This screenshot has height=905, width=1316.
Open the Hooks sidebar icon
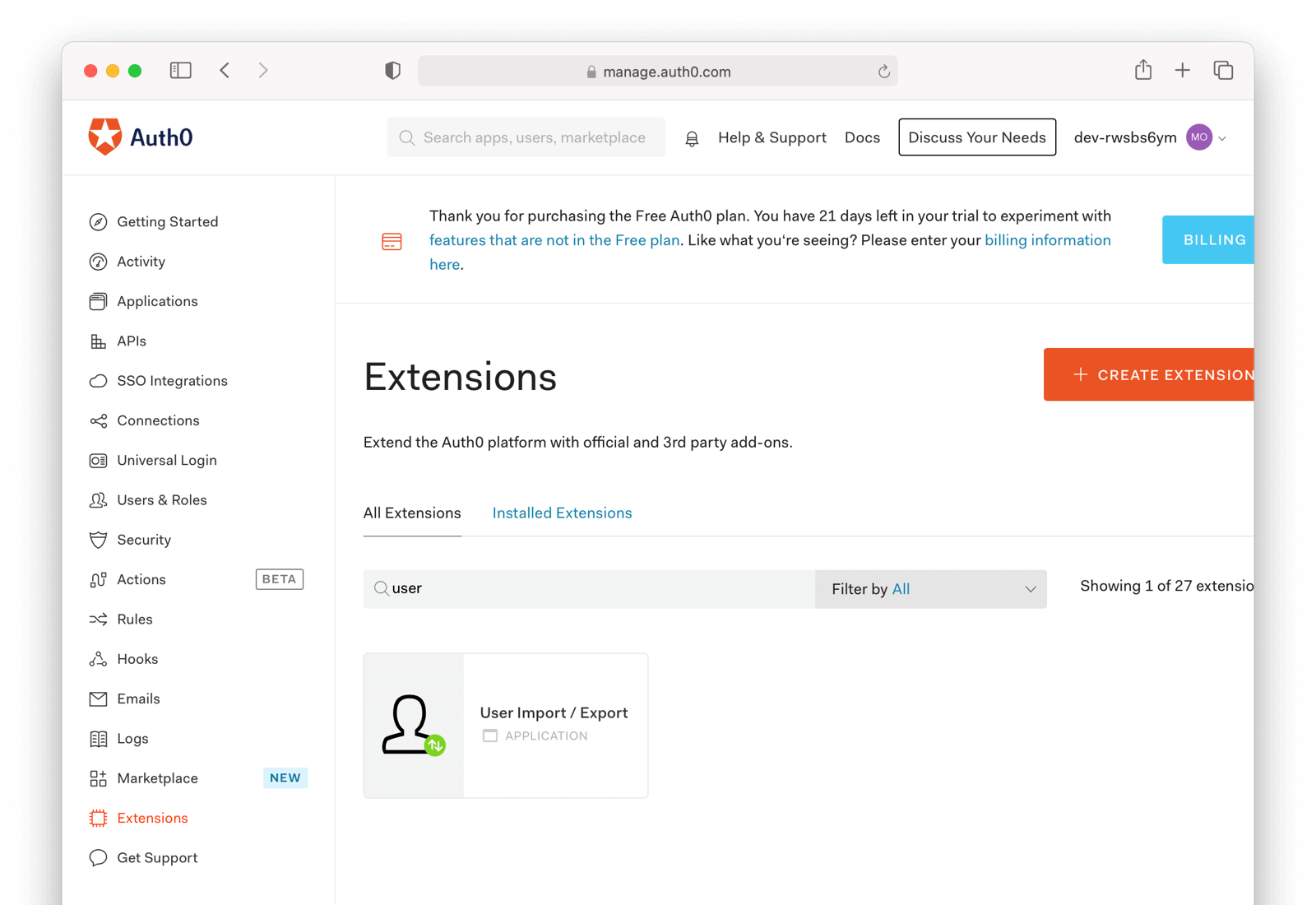point(98,658)
